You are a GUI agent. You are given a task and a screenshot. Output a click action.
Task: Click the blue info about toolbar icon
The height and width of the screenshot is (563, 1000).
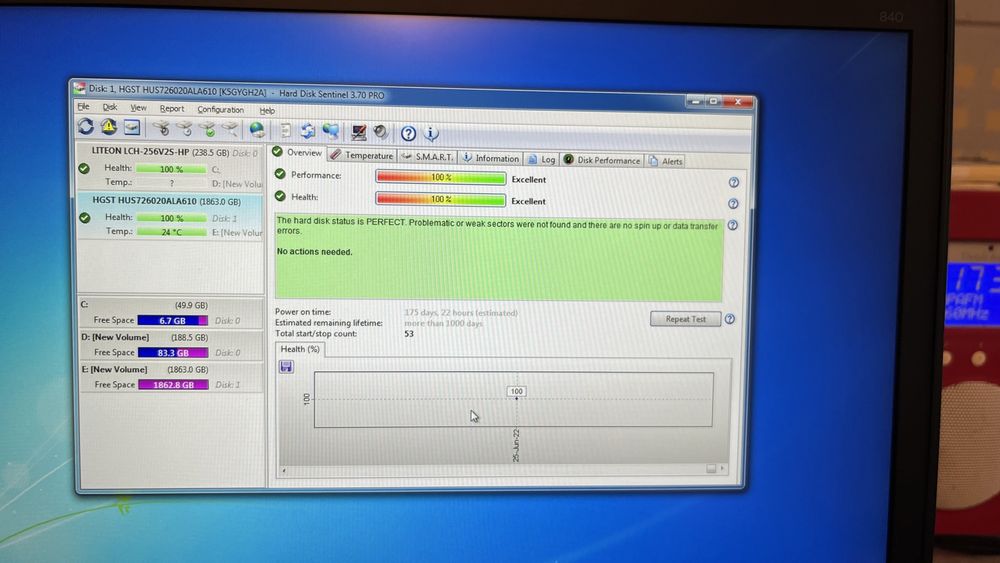(431, 133)
